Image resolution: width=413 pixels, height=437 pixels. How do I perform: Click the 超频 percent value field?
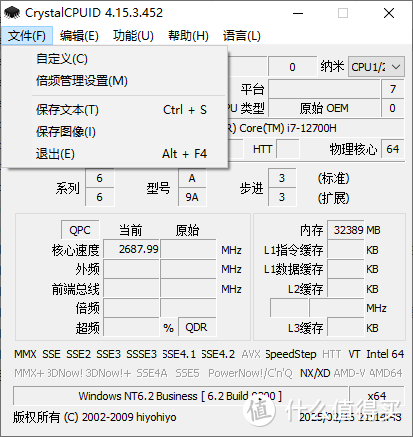coord(131,327)
